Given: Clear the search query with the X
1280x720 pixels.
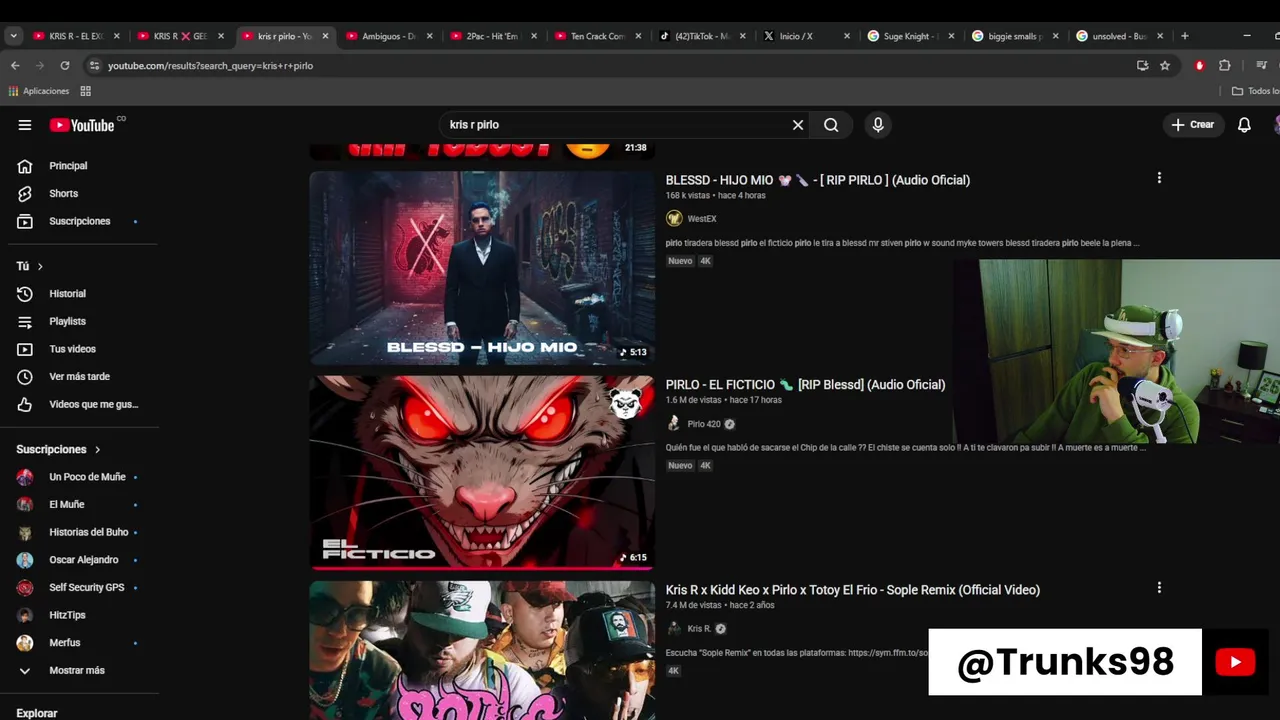Looking at the screenshot, I should pyautogui.click(x=798, y=125).
